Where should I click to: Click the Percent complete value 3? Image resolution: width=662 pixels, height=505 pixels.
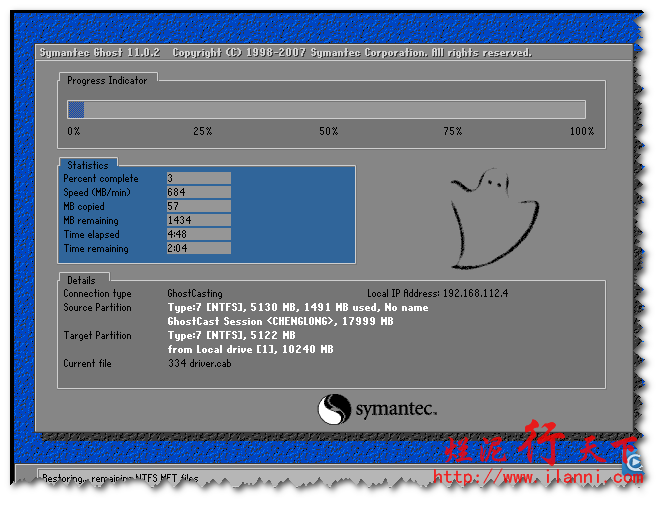pos(199,178)
